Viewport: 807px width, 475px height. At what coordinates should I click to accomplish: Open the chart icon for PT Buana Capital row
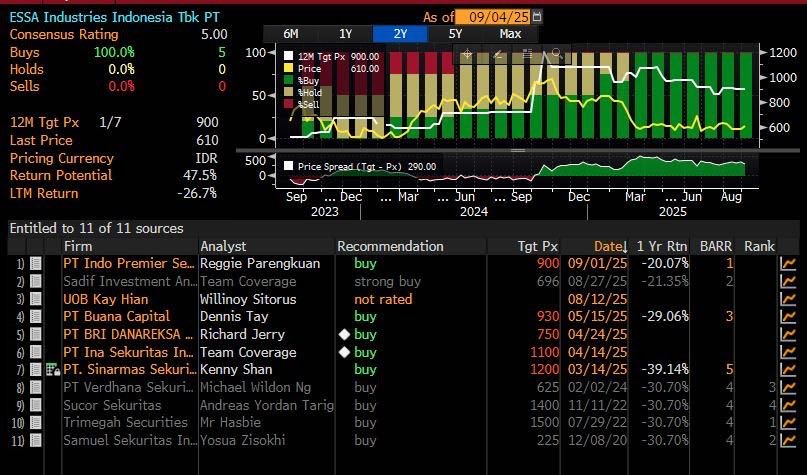click(787, 316)
